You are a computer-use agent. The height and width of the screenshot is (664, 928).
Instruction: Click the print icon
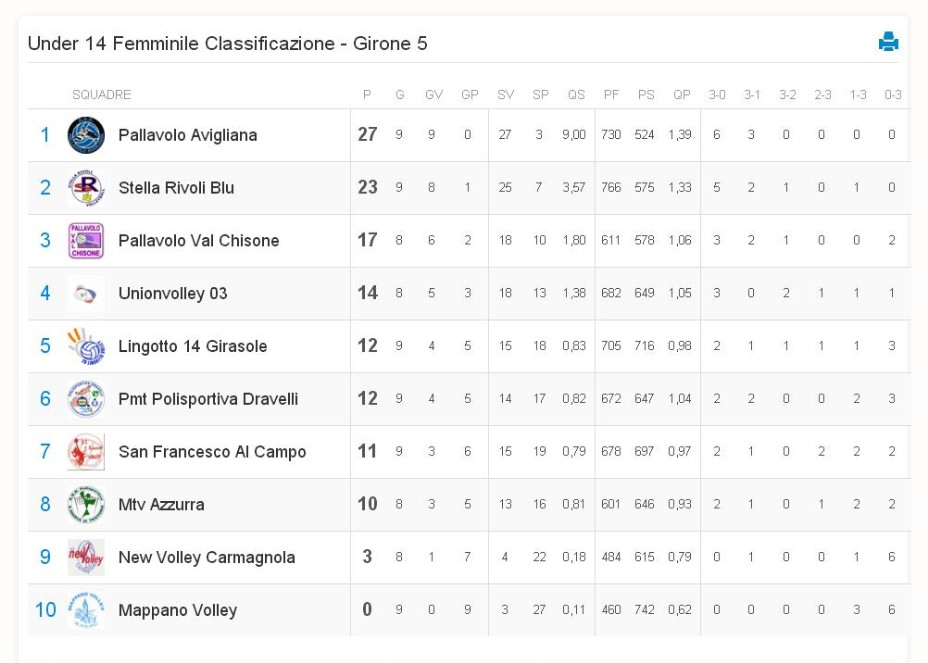click(x=888, y=41)
